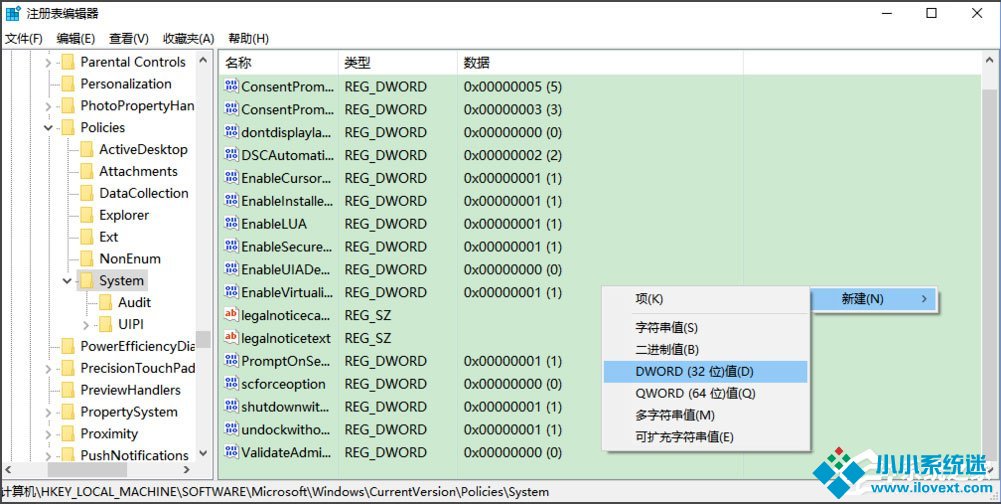Screen dimensions: 1001x504
Task: Choose 项(K) from the submenu
Action: [705, 299]
